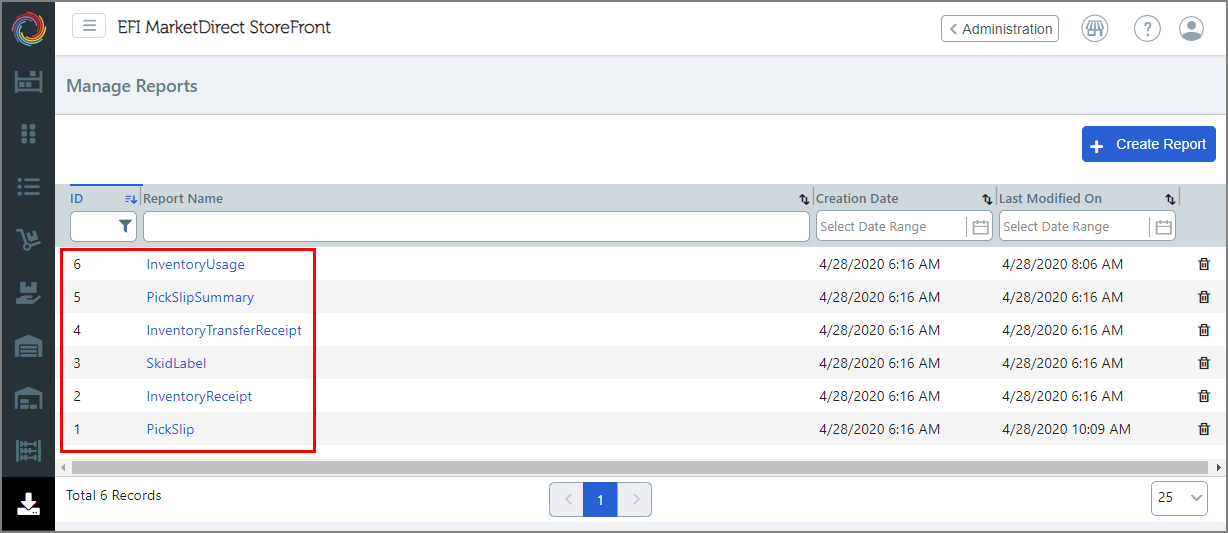This screenshot has width=1228, height=533.
Task: Select the grid apps sidebar icon
Action: tap(28, 134)
